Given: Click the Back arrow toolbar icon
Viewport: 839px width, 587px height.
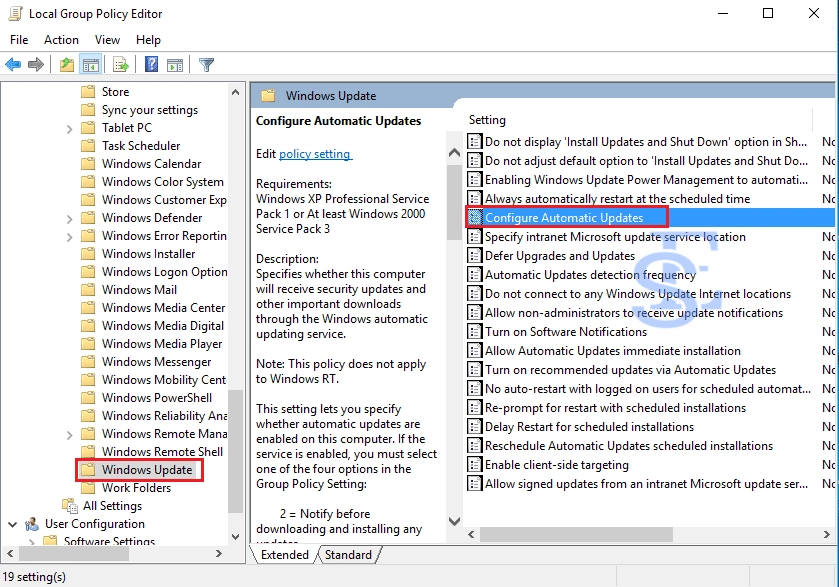Looking at the screenshot, I should pyautogui.click(x=13, y=65).
